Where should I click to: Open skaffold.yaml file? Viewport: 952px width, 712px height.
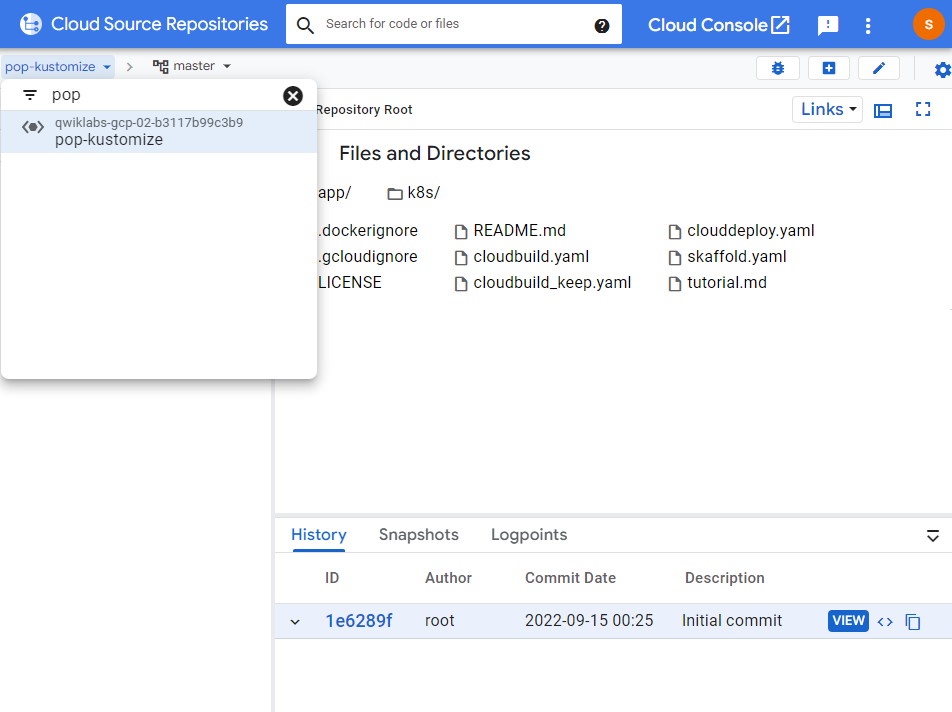coord(727,257)
